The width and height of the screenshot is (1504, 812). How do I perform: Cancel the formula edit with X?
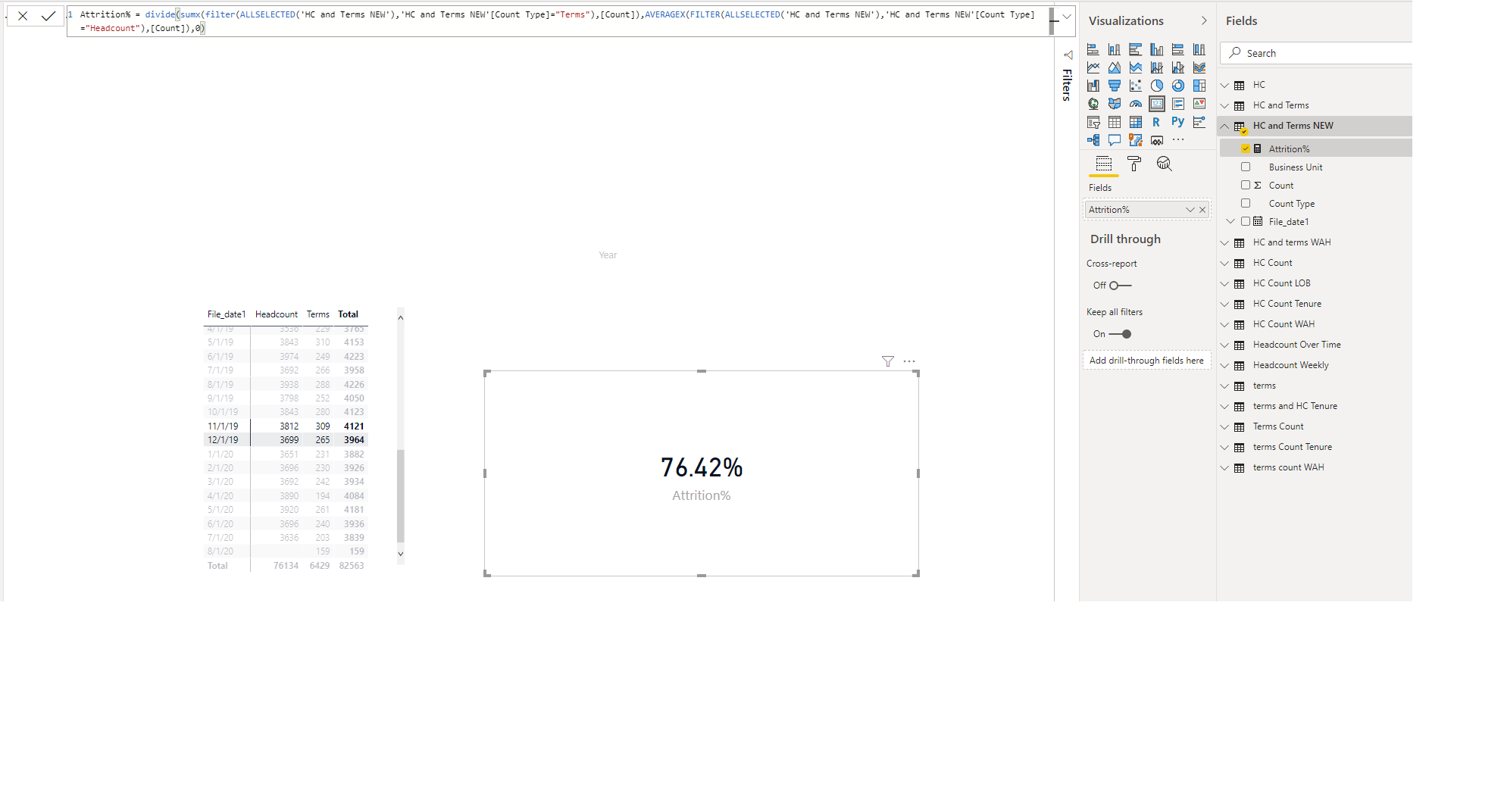pyautogui.click(x=23, y=16)
